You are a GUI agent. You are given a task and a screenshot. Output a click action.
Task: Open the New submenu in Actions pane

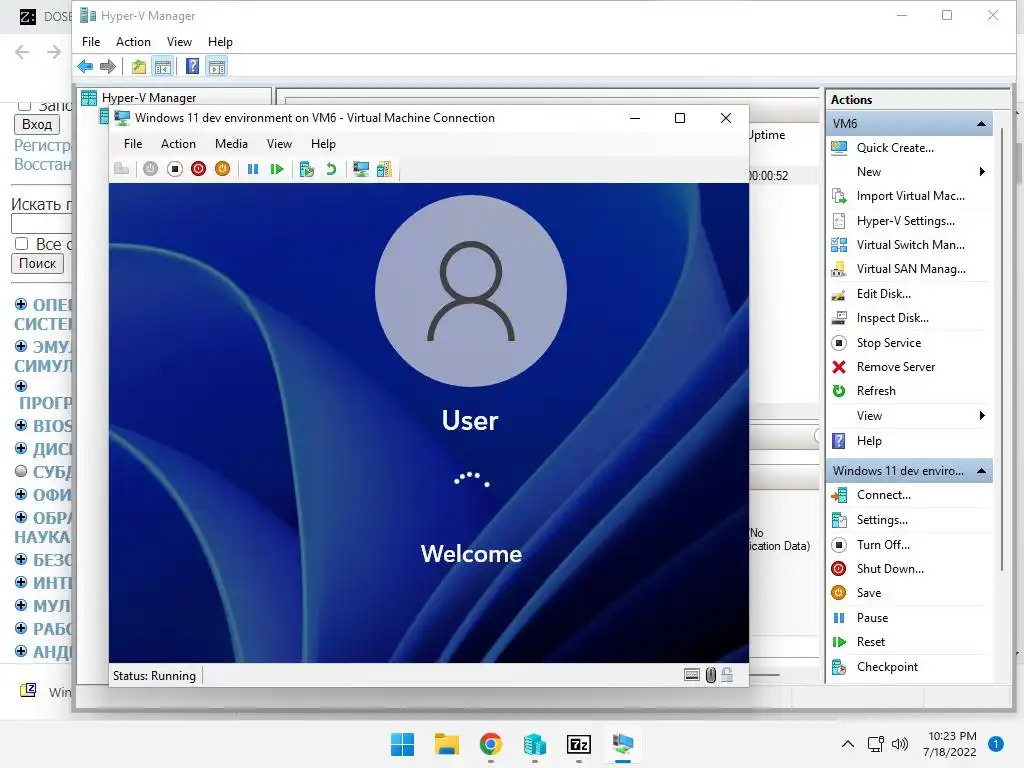(910, 172)
